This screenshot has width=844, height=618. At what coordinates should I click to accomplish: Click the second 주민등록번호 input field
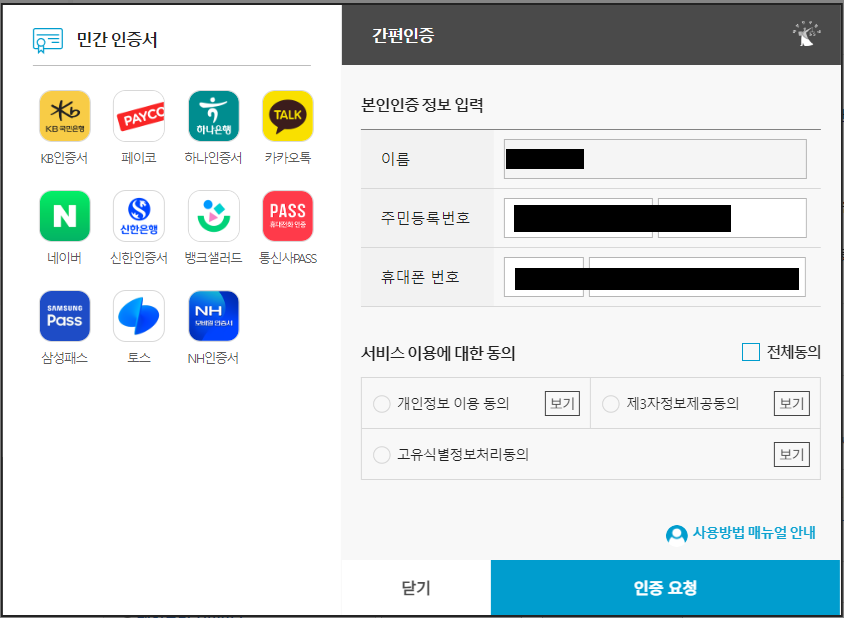(x=732, y=218)
